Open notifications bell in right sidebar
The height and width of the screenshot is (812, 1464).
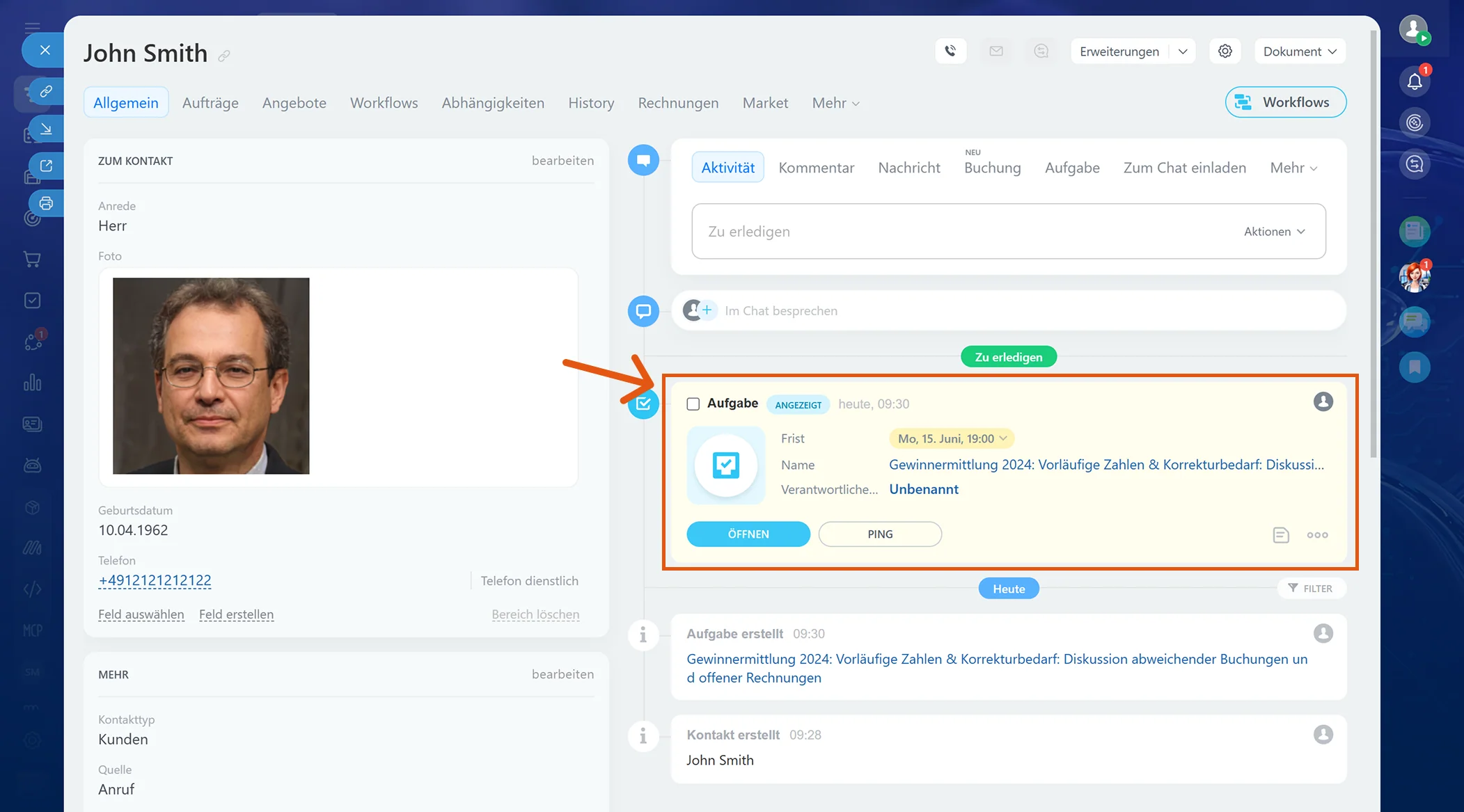[x=1415, y=81]
